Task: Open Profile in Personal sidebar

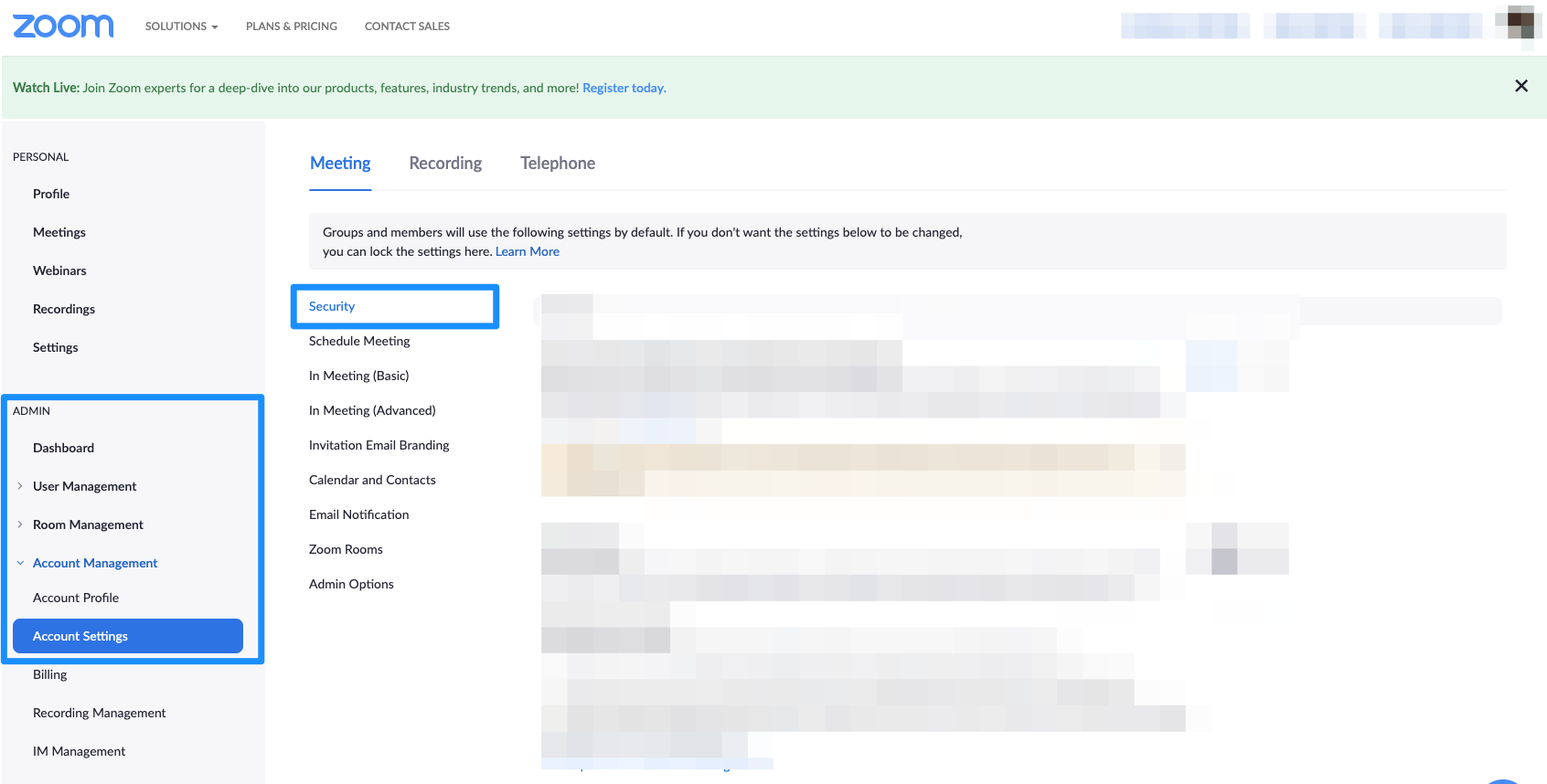Action: point(51,194)
